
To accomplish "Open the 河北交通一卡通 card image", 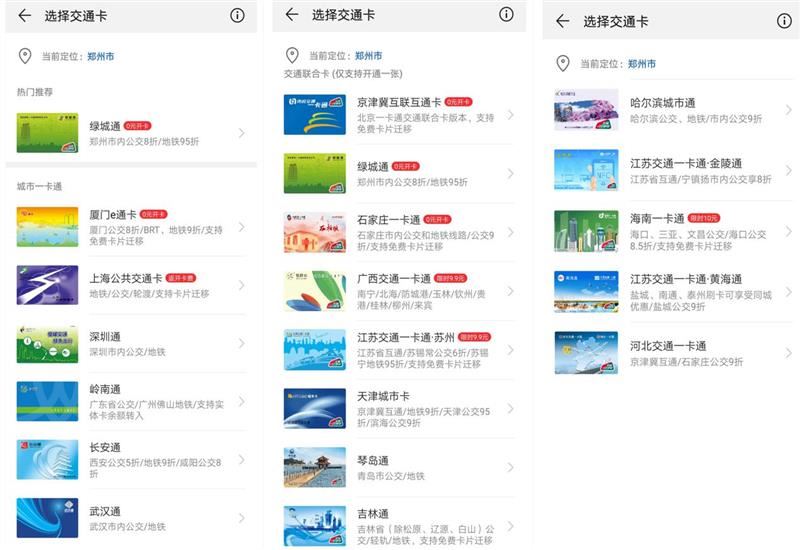I will [x=586, y=353].
